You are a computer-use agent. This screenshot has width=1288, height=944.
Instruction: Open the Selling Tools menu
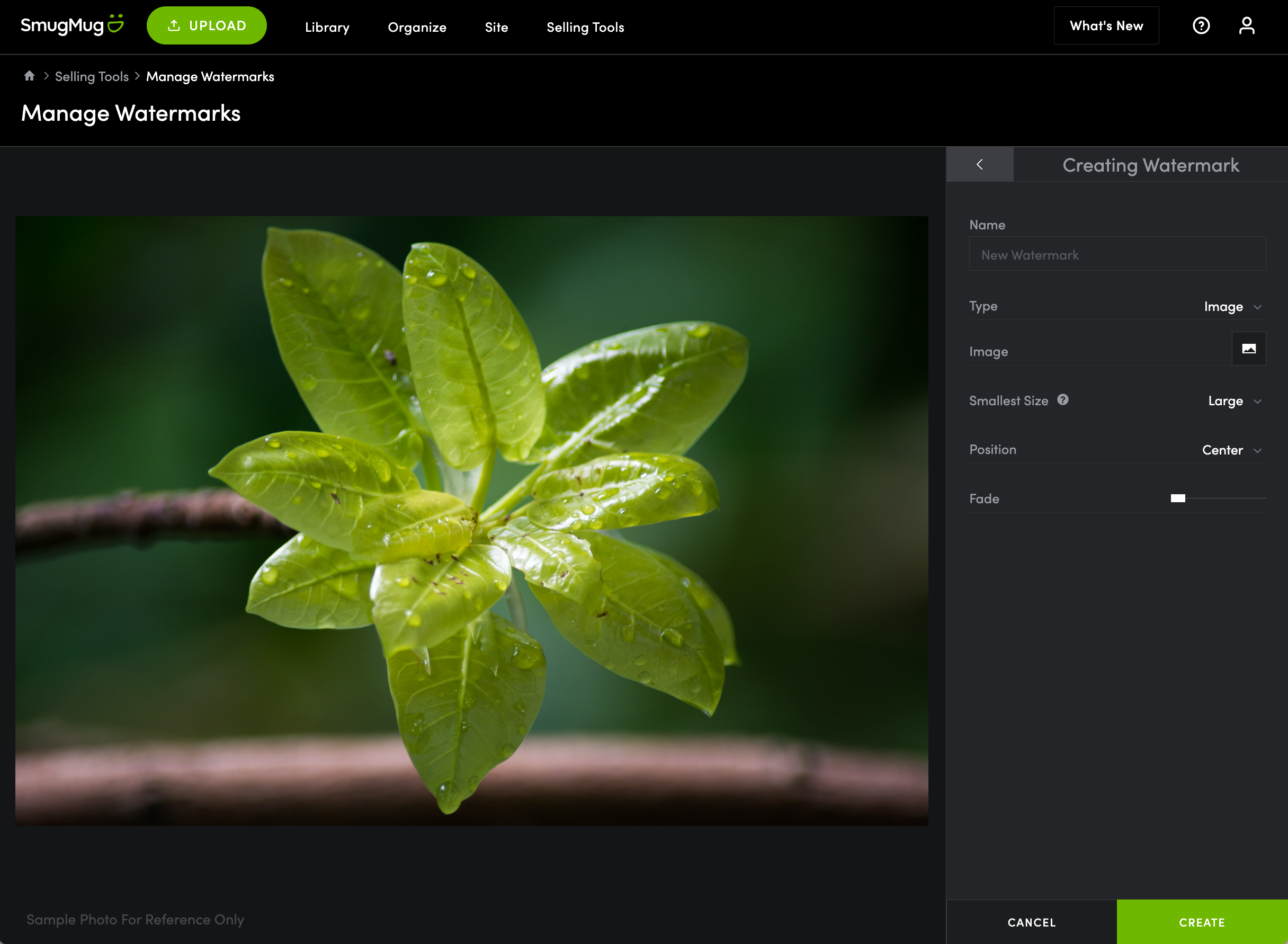585,27
